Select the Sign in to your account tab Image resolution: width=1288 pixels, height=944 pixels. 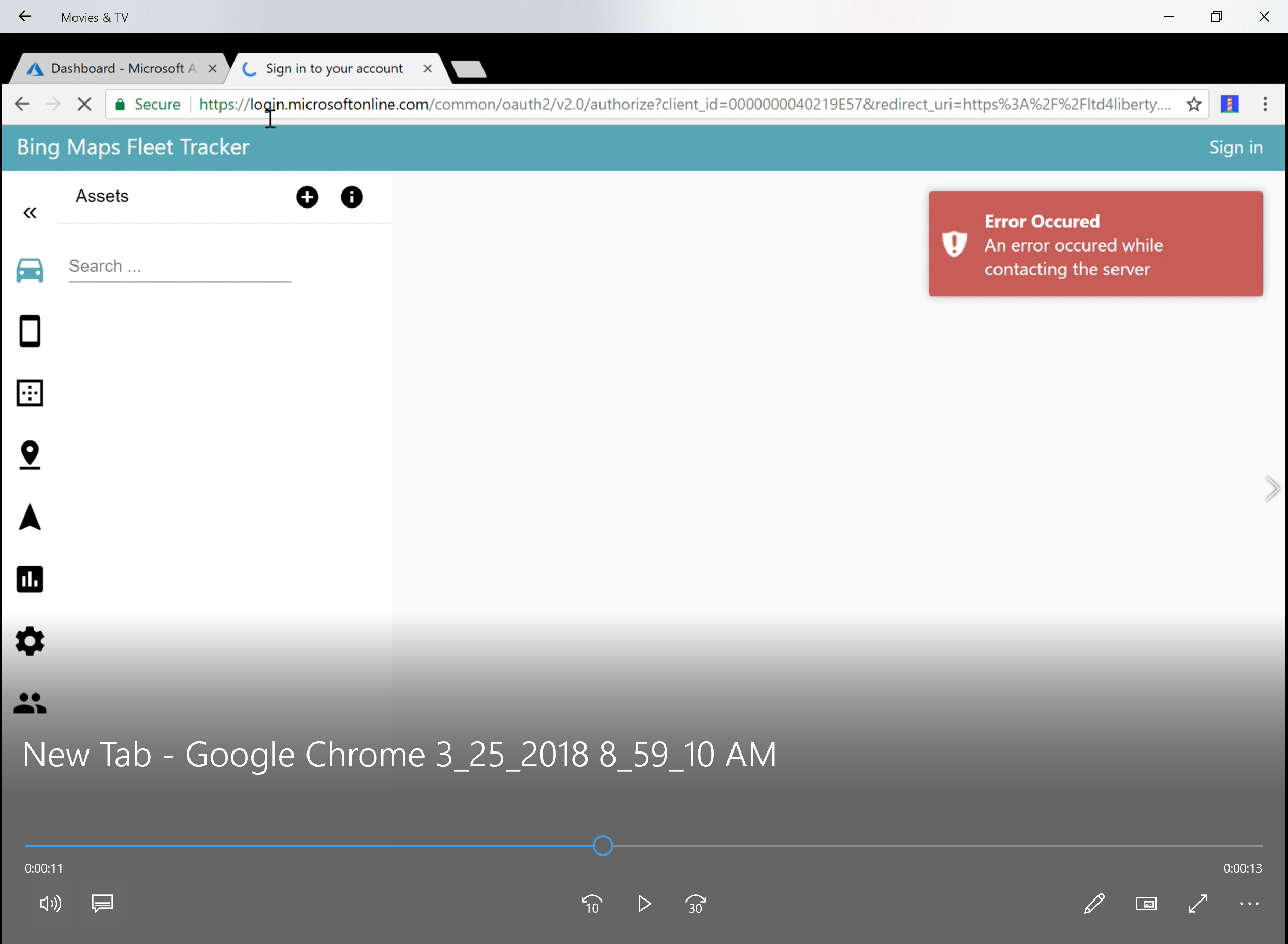334,68
